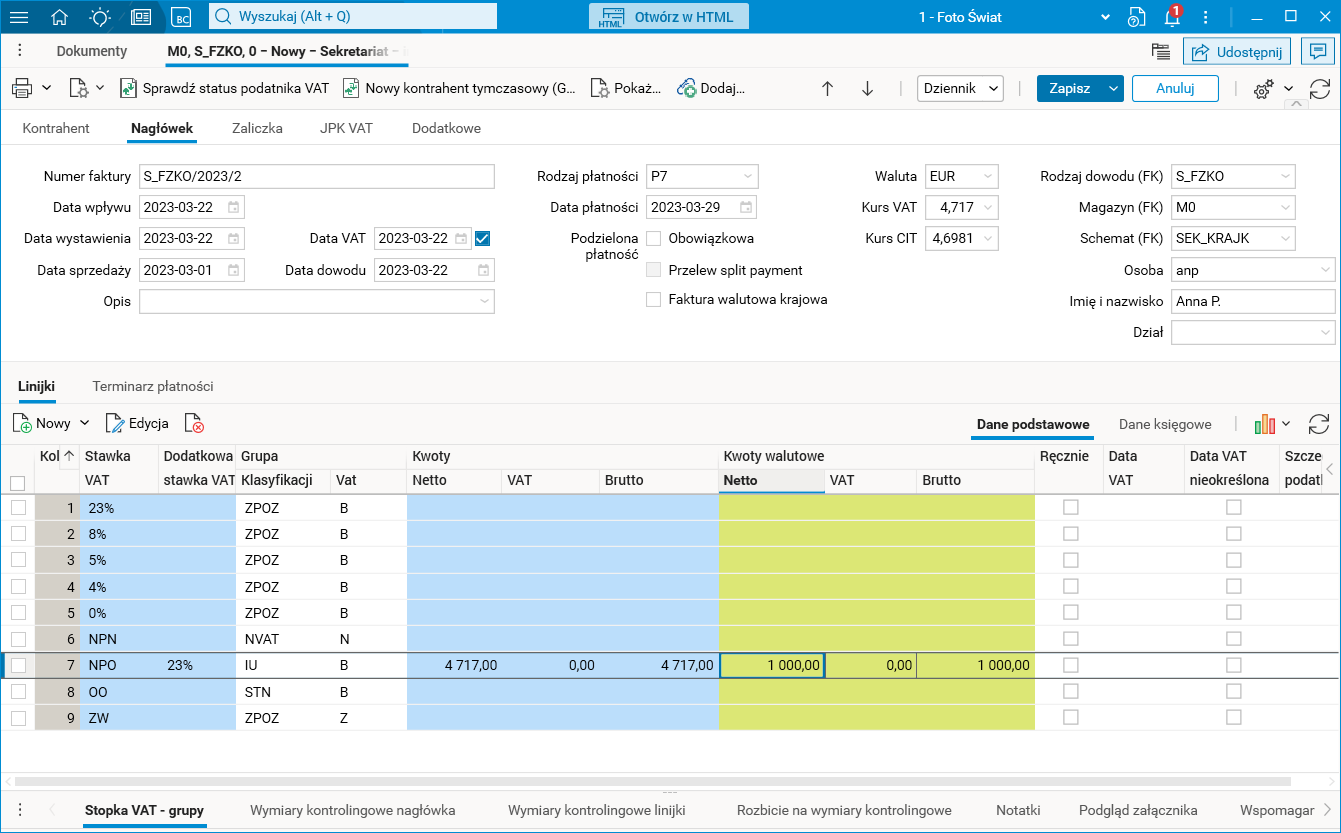Click delete line icon next to Edycja

tap(194, 424)
